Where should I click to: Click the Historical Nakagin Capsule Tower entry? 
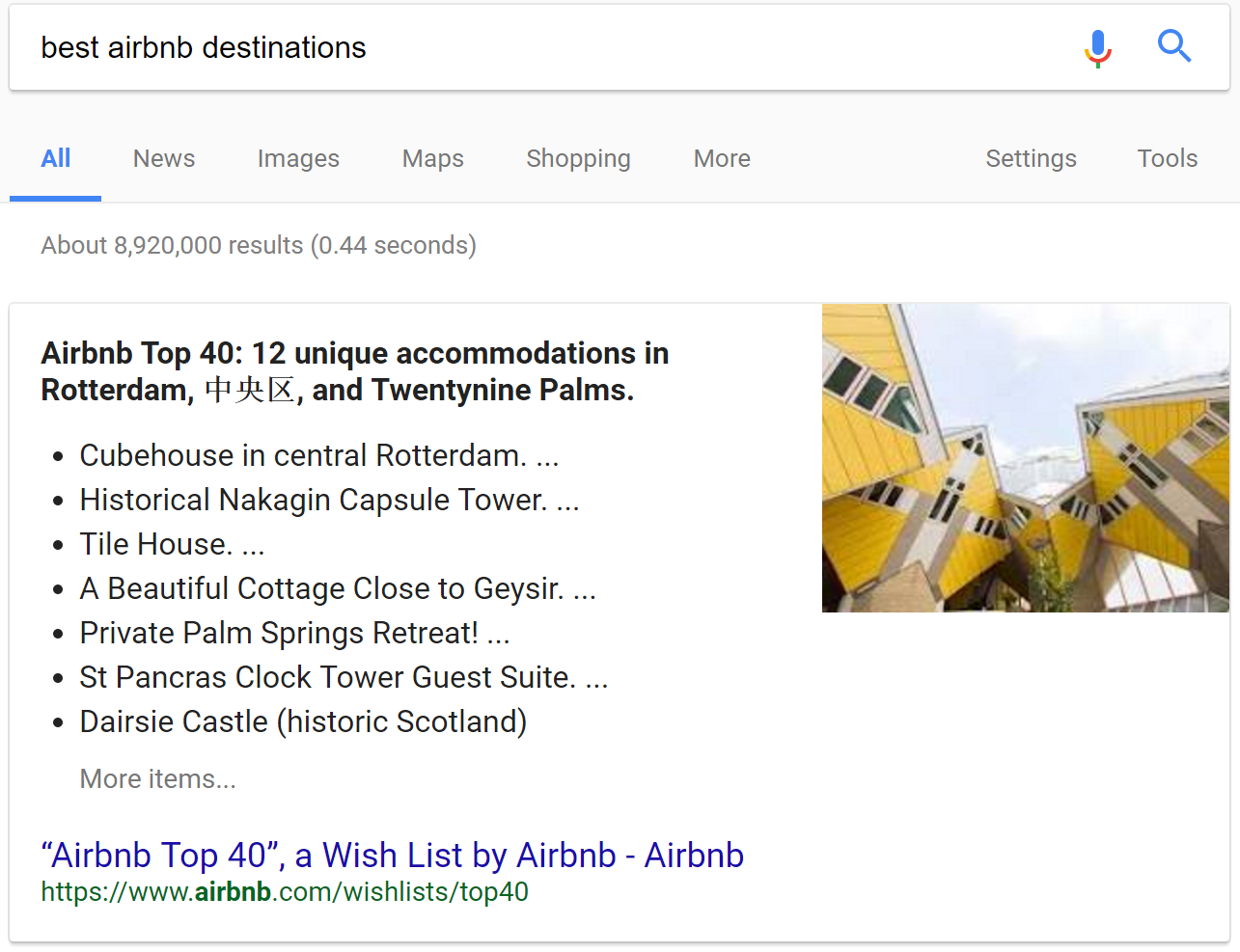[x=329, y=500]
